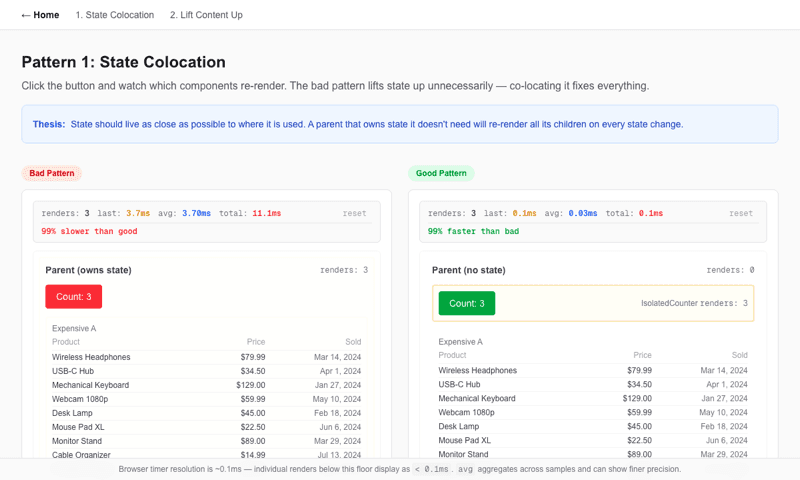Select Monitor Stand row in Bad Pattern
The image size is (800, 480).
[x=206, y=441]
